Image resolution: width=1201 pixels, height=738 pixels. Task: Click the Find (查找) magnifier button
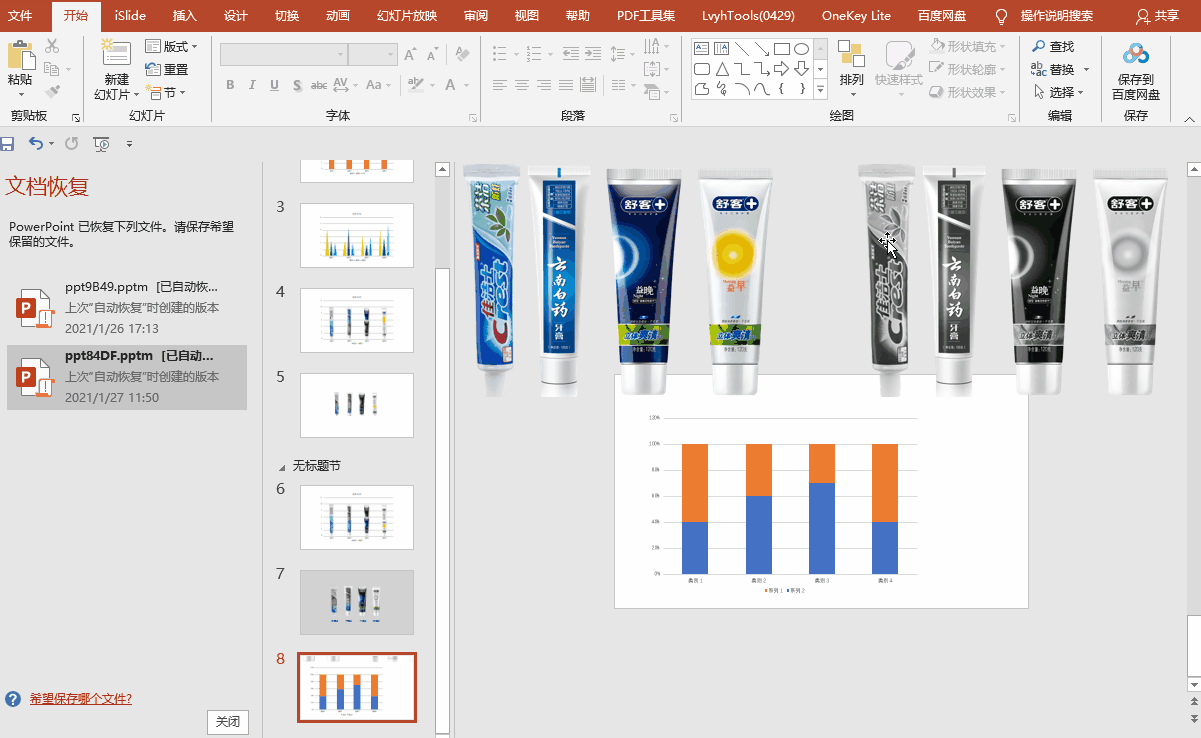coord(1052,46)
